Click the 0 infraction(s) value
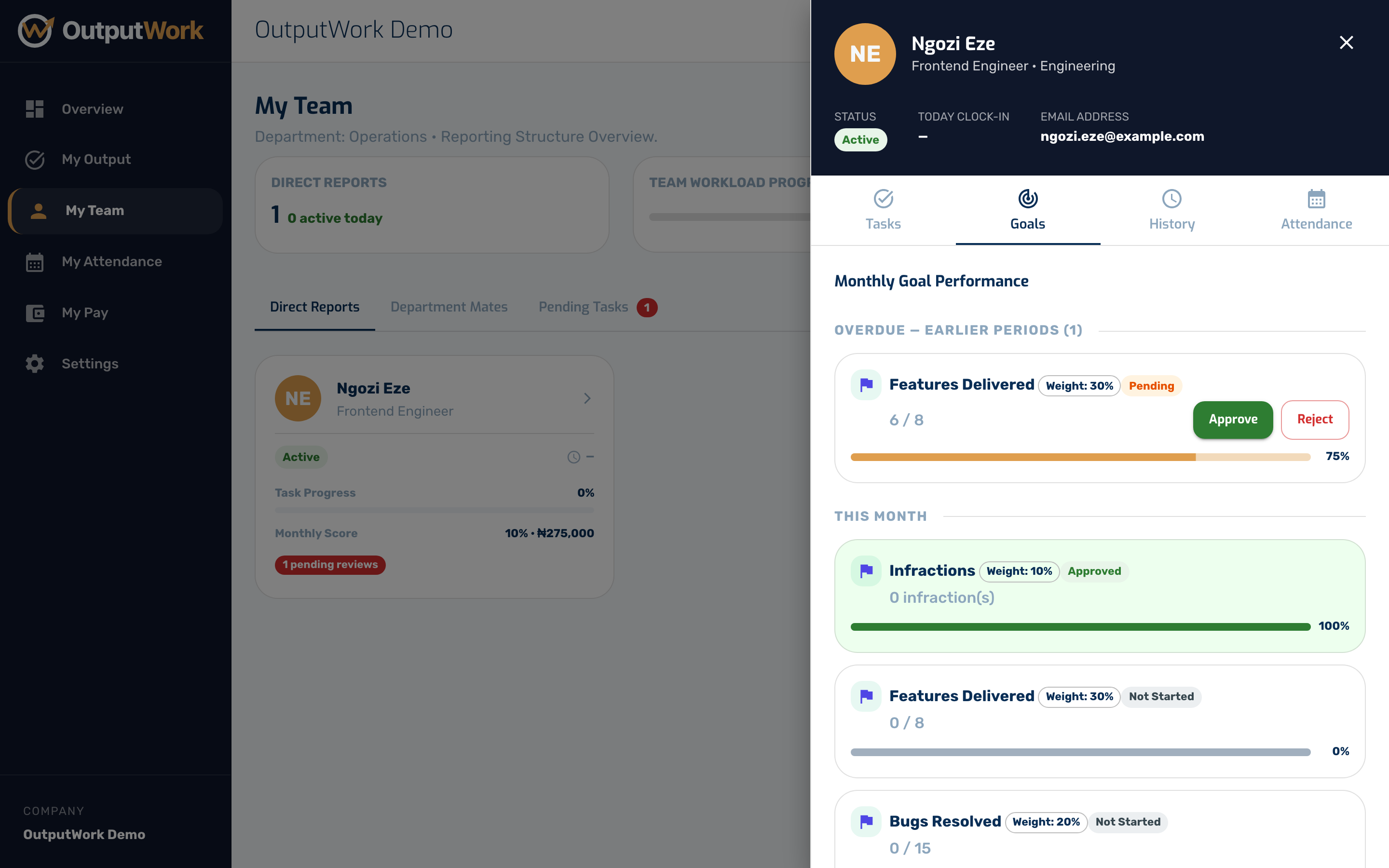 [942, 597]
